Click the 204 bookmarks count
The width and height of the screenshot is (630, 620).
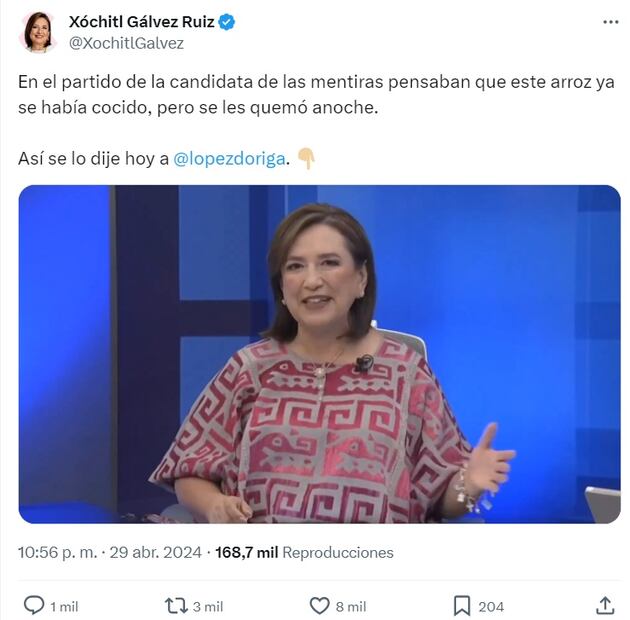click(491, 606)
